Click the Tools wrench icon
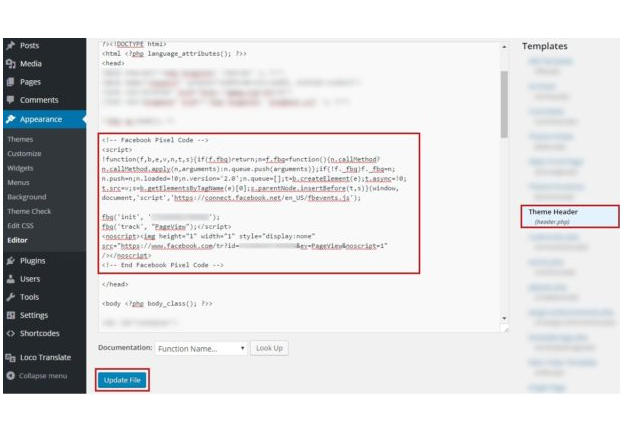Viewport: 624px width, 434px height. click(11, 297)
